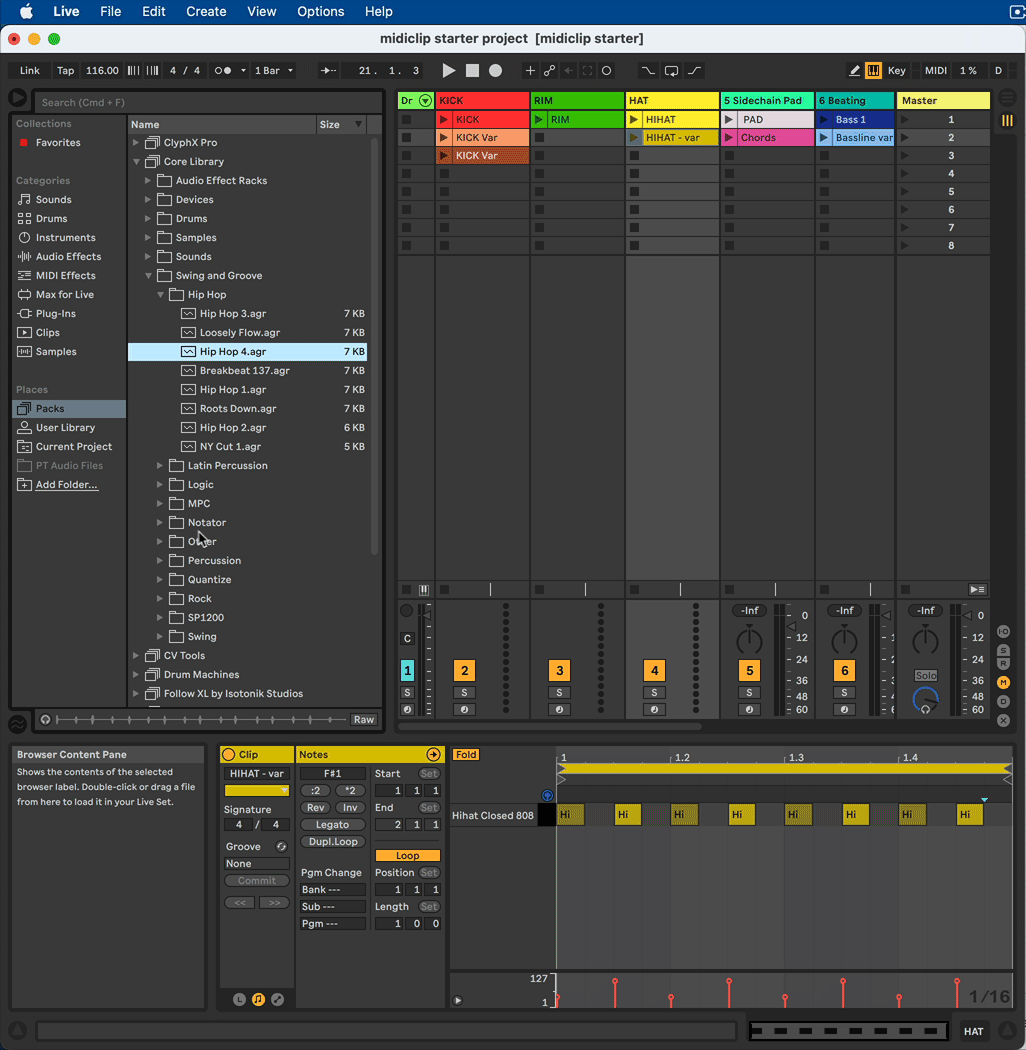Click the browser preview volume slider
Image resolution: width=1026 pixels, height=1050 pixels.
(200, 720)
